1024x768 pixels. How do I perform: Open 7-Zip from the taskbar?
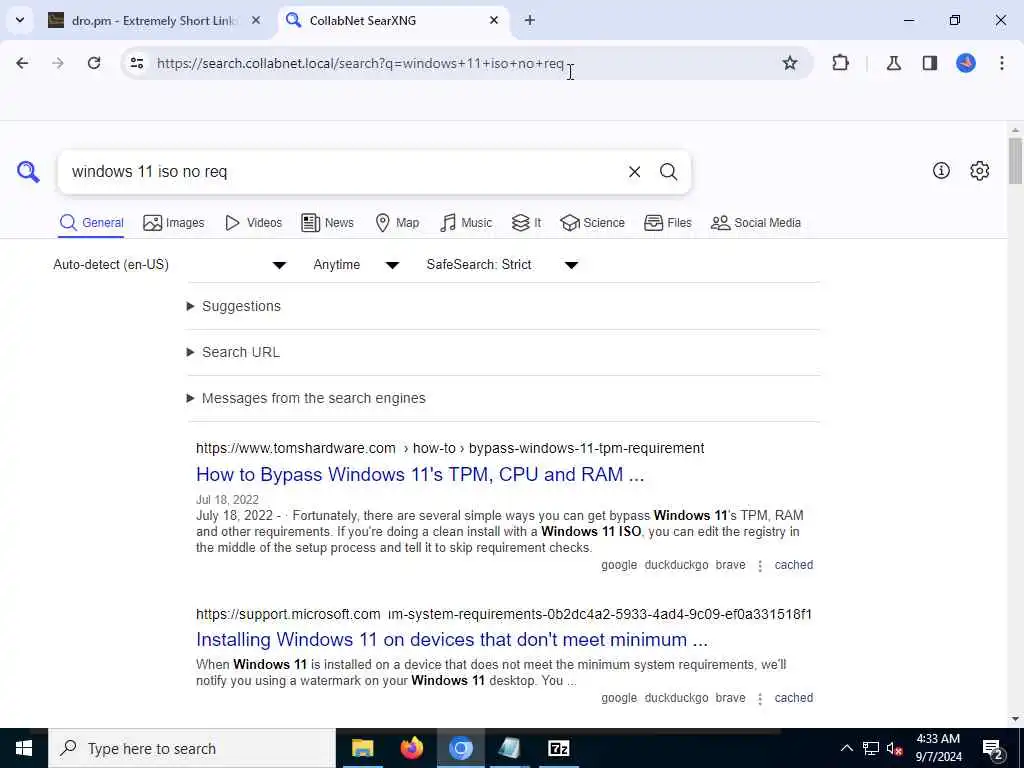click(558, 748)
